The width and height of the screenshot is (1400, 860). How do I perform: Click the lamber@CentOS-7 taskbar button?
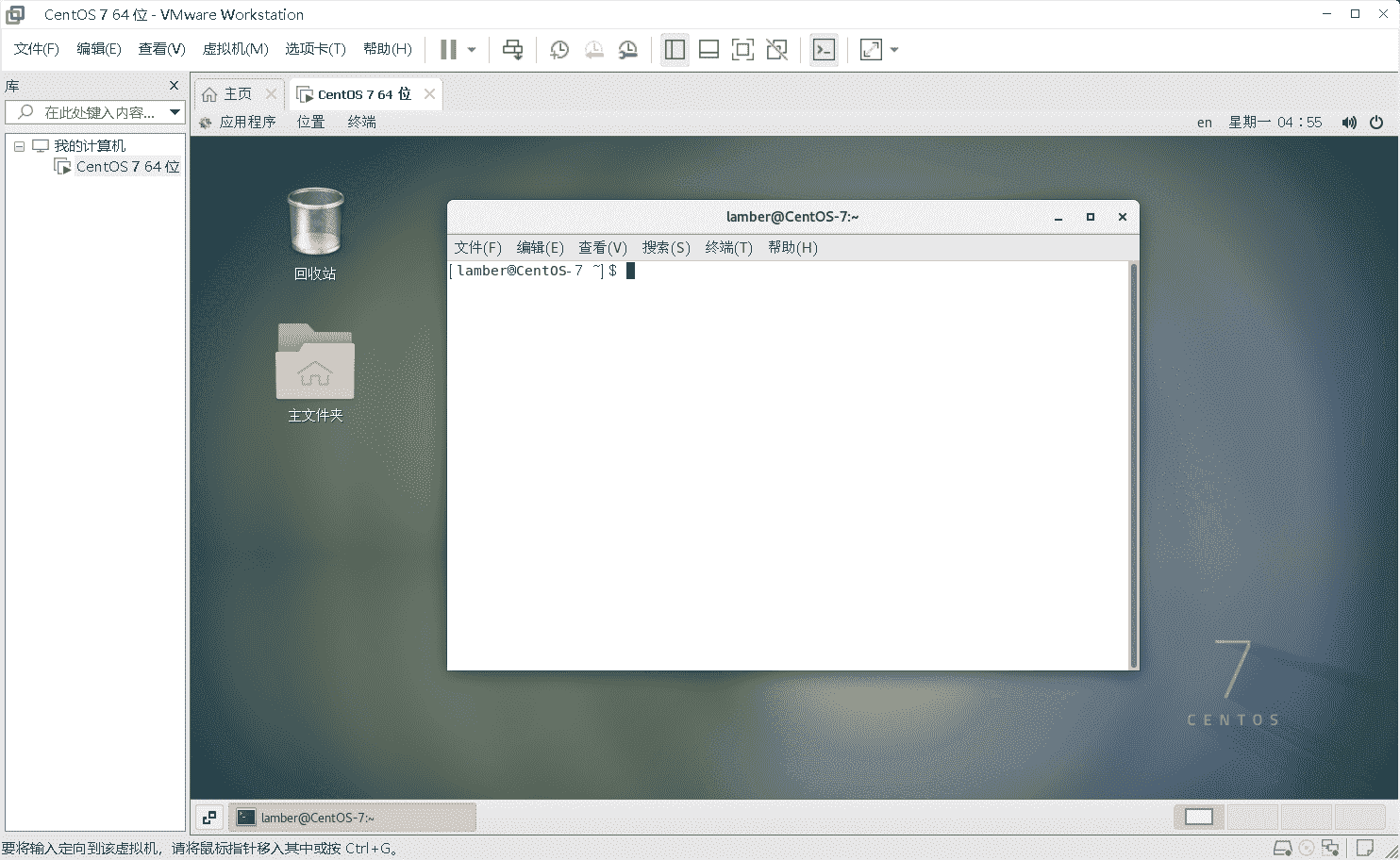[353, 818]
